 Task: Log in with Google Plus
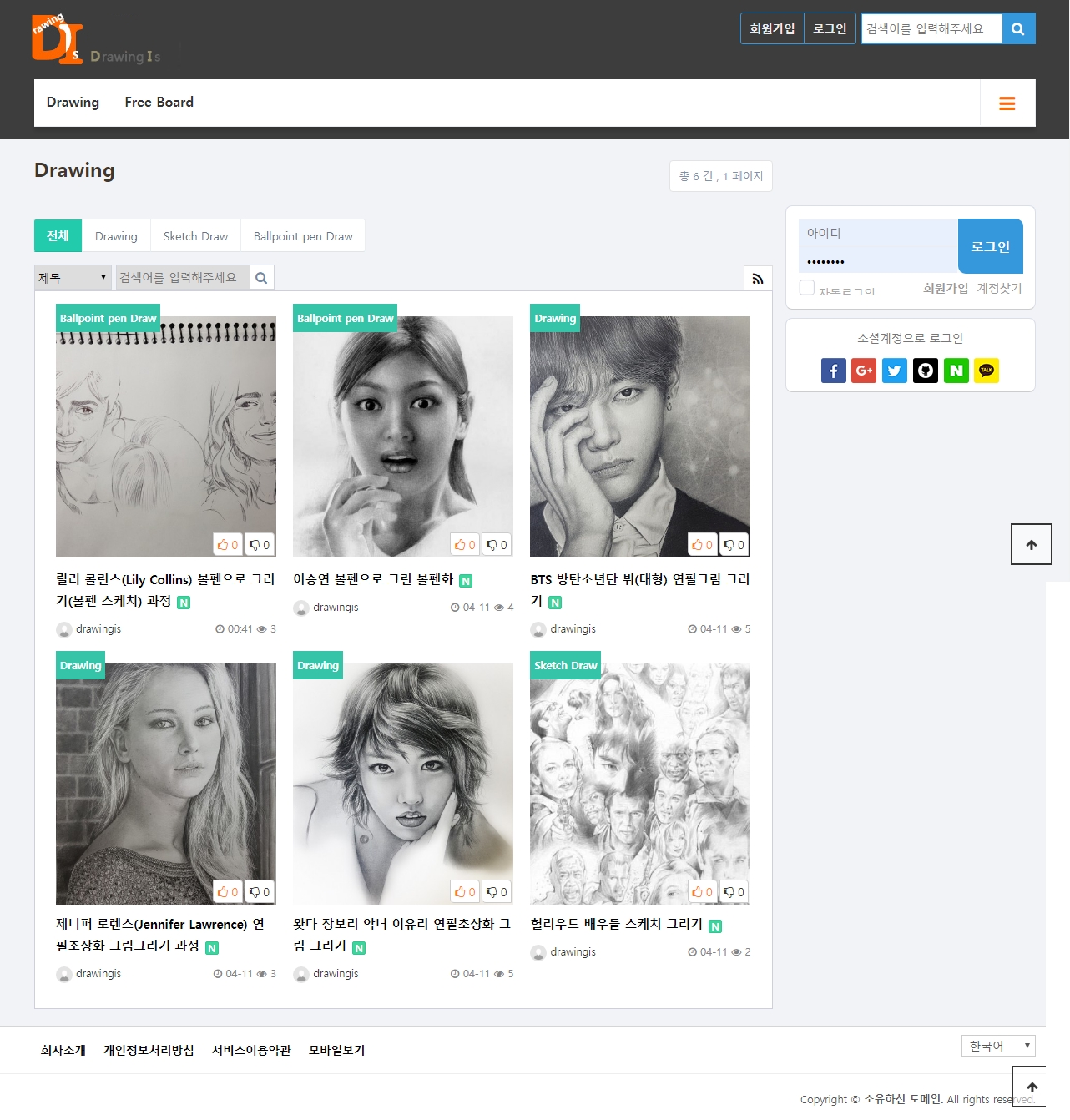point(864,371)
